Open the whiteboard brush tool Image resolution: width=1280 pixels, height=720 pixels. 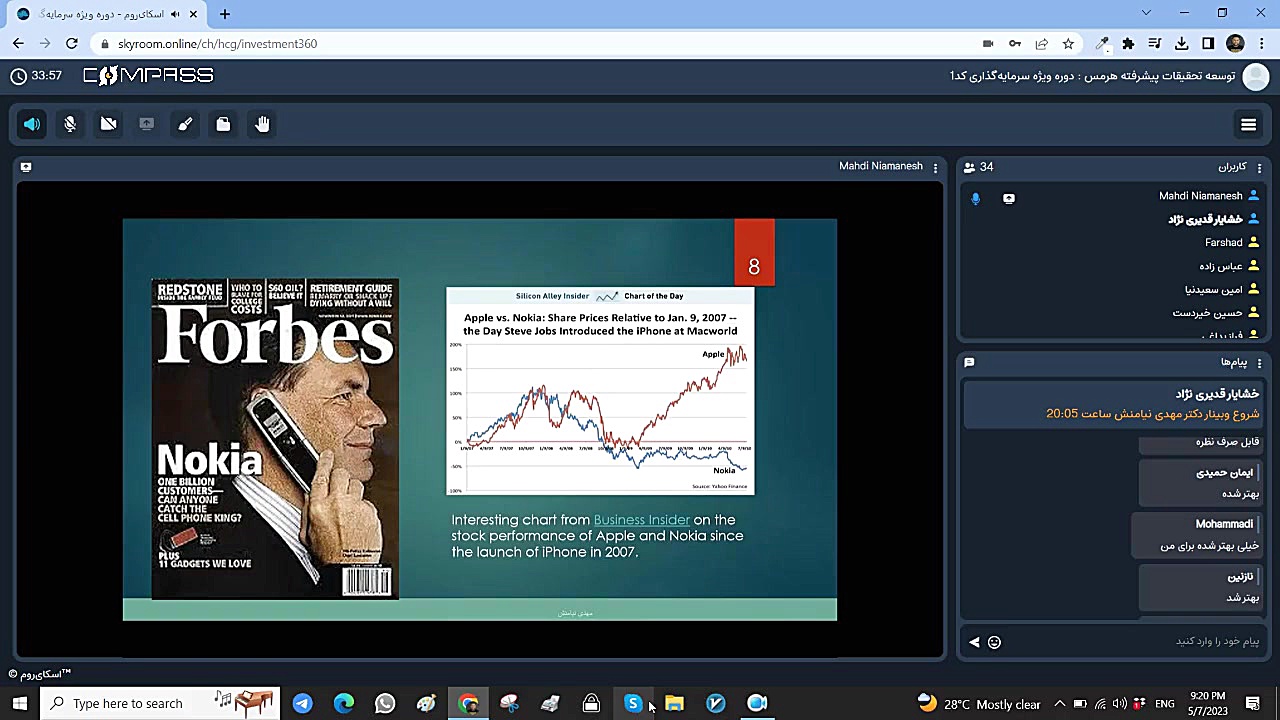(x=185, y=124)
